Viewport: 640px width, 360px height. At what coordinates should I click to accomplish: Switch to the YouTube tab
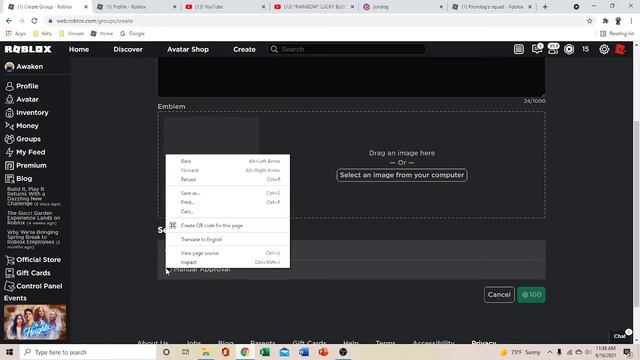tap(225, 7)
